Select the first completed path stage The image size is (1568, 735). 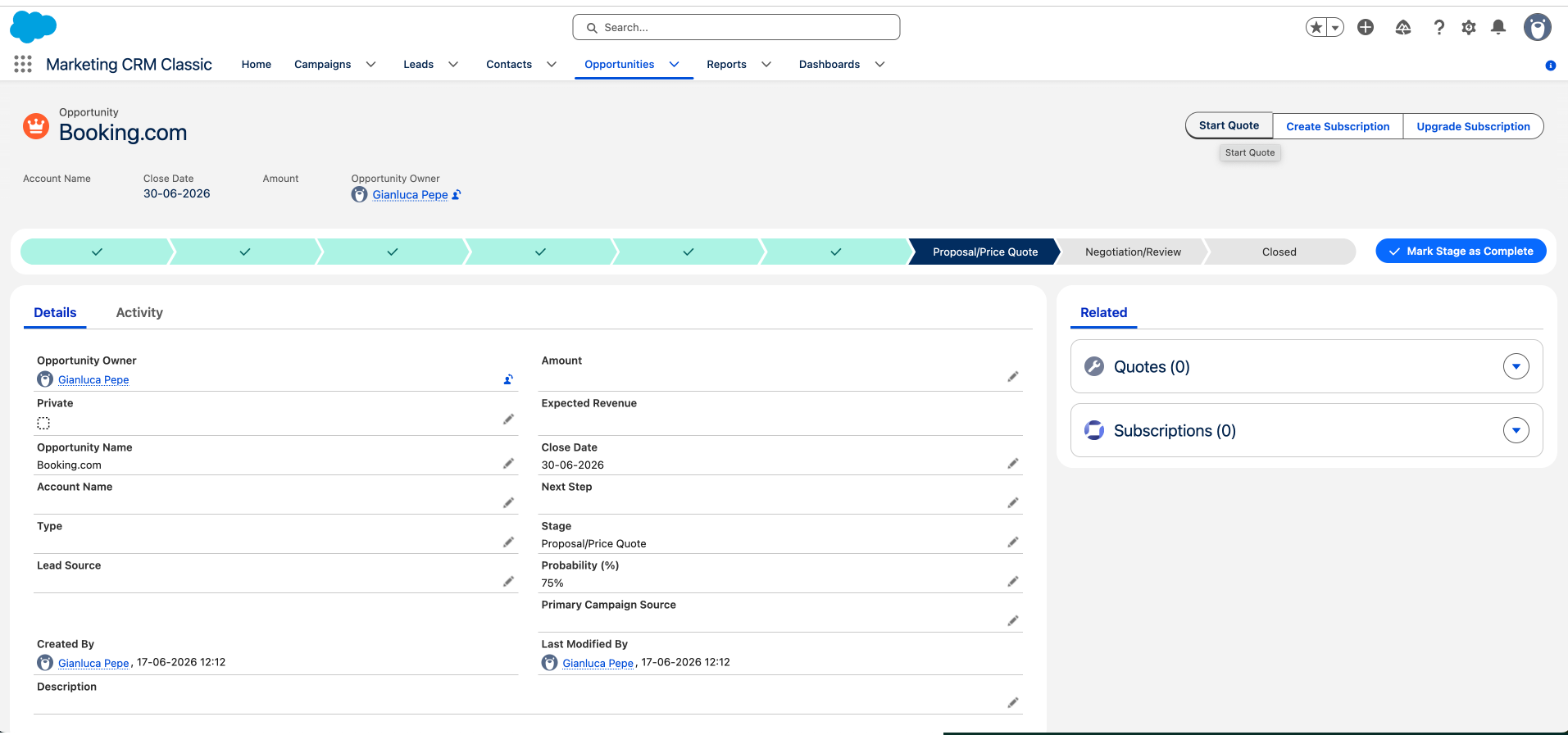(x=97, y=252)
